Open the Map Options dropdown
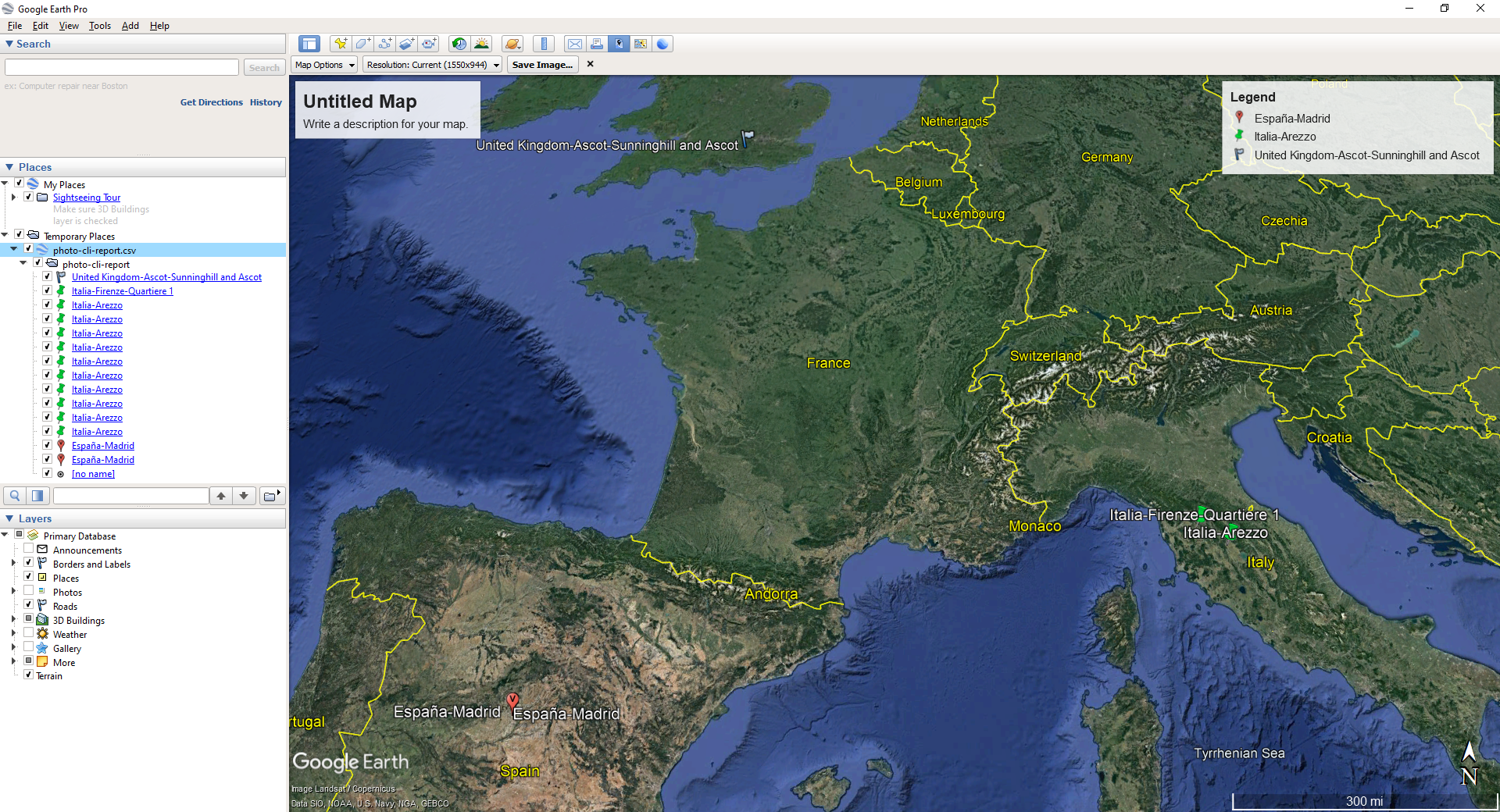The height and width of the screenshot is (812, 1500). pyautogui.click(x=323, y=64)
